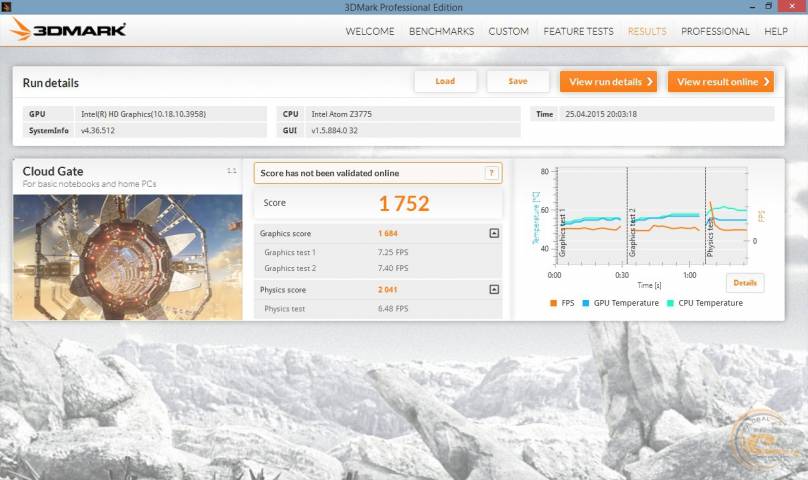Toggle the GPU Temperature legend swatch
Viewport: 808px width, 480px height.
[x=585, y=303]
